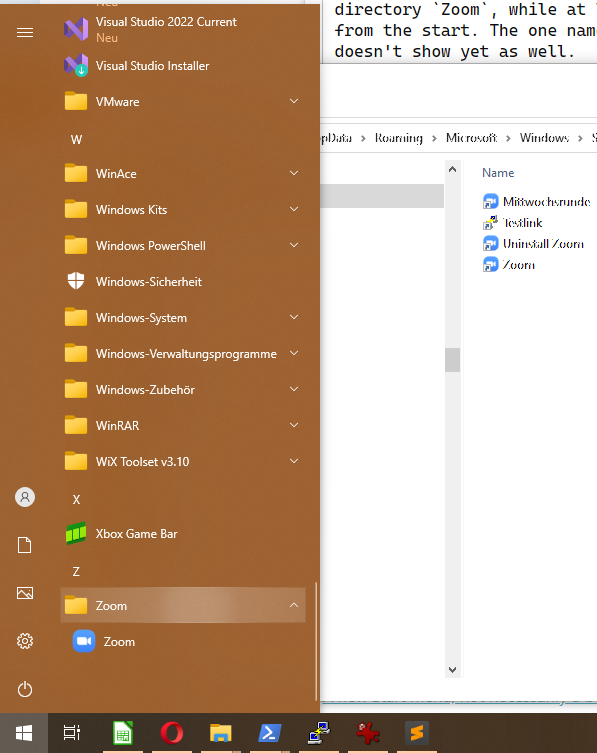Collapse the Zoom folder chevron

pos(294,606)
